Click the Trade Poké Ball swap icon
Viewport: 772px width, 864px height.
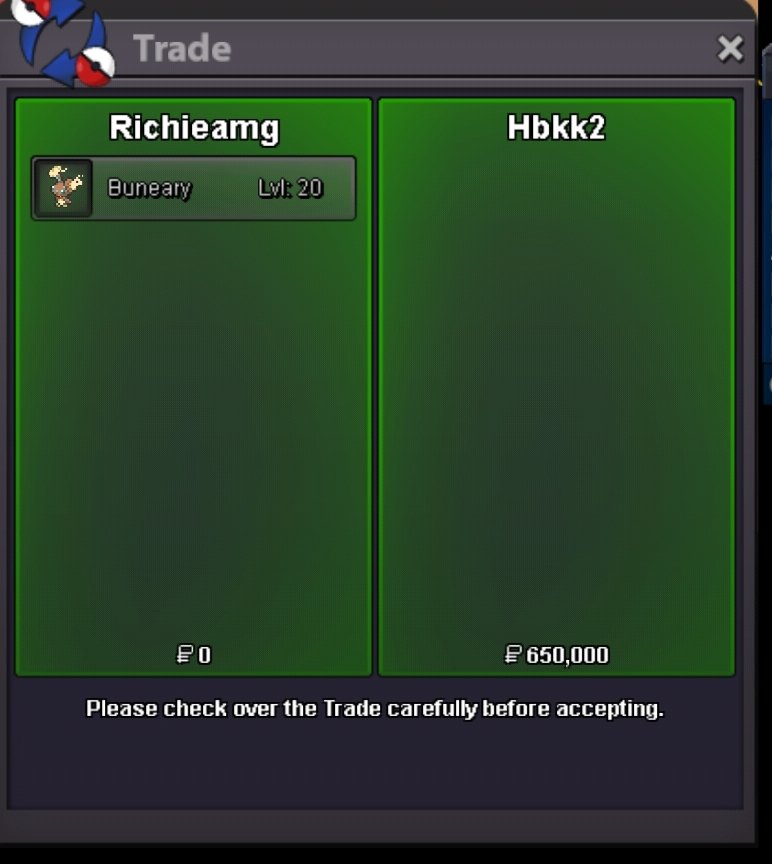[63, 41]
